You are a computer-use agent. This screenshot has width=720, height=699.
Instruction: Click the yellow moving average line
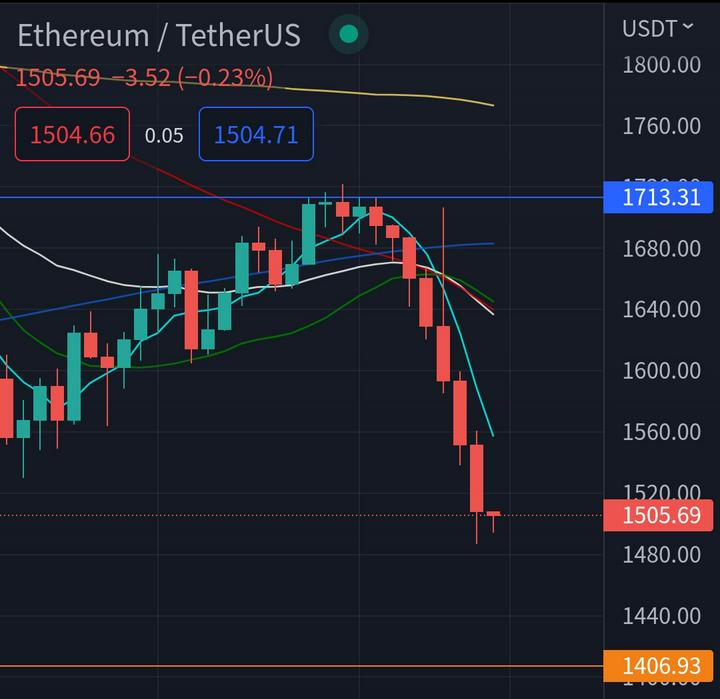point(400,93)
